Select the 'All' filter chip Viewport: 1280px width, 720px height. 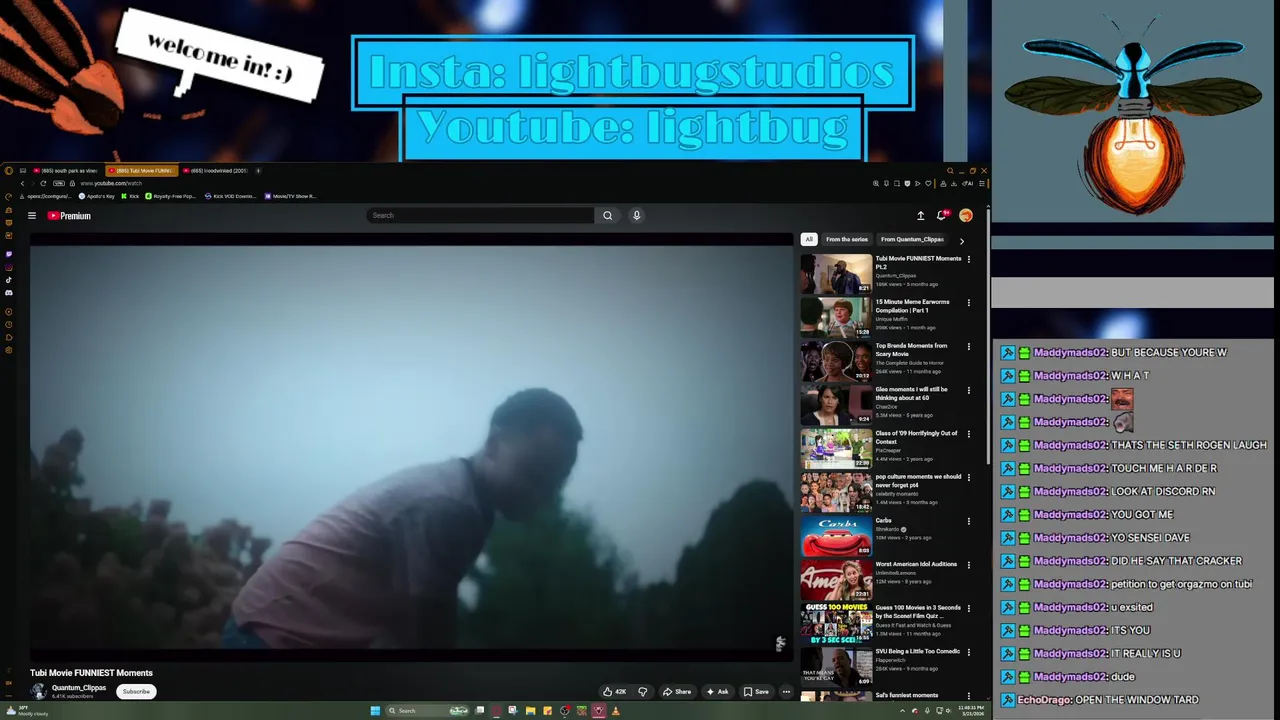point(809,239)
